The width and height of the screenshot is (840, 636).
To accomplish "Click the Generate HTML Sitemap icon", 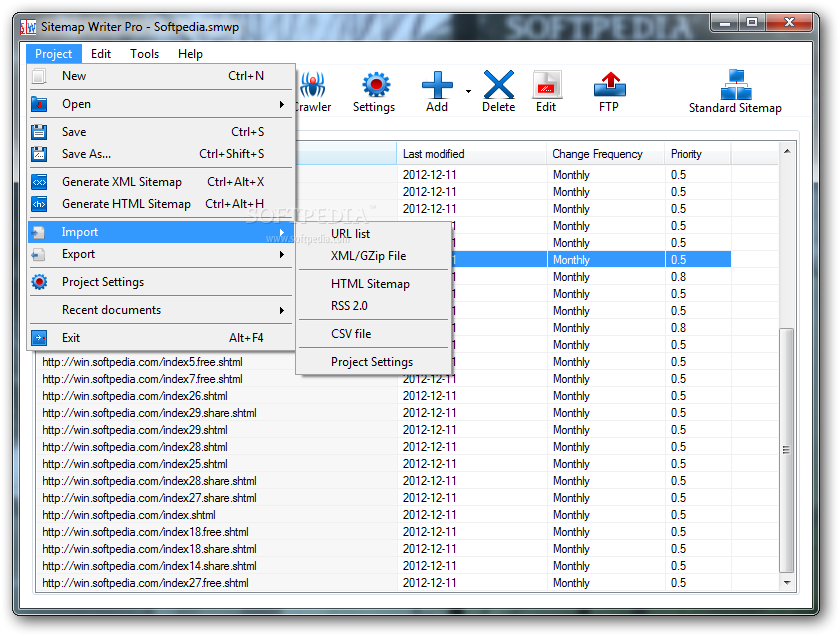I will pyautogui.click(x=39, y=204).
